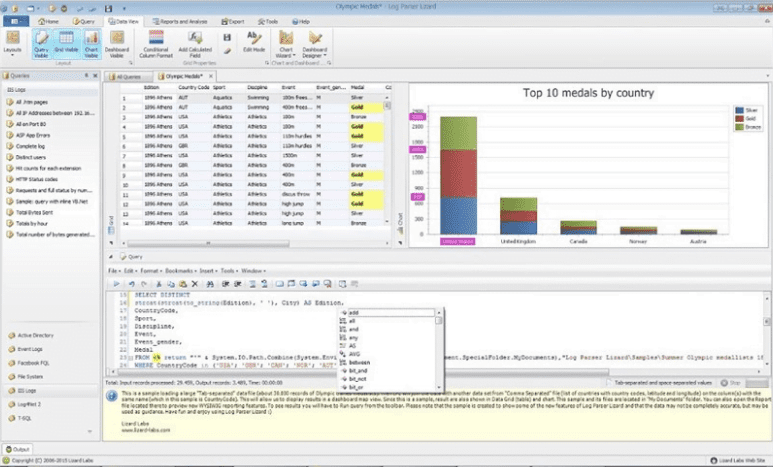Viewport: 773px width, 467px height.
Task: Click the small save icon in Grid Properties
Action: pyautogui.click(x=227, y=37)
